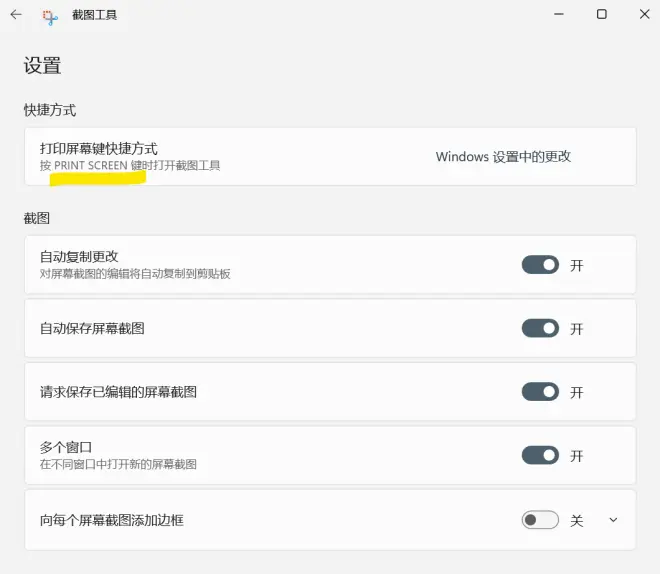
Task: Click the 截图工具 window title text
Action: click(94, 15)
